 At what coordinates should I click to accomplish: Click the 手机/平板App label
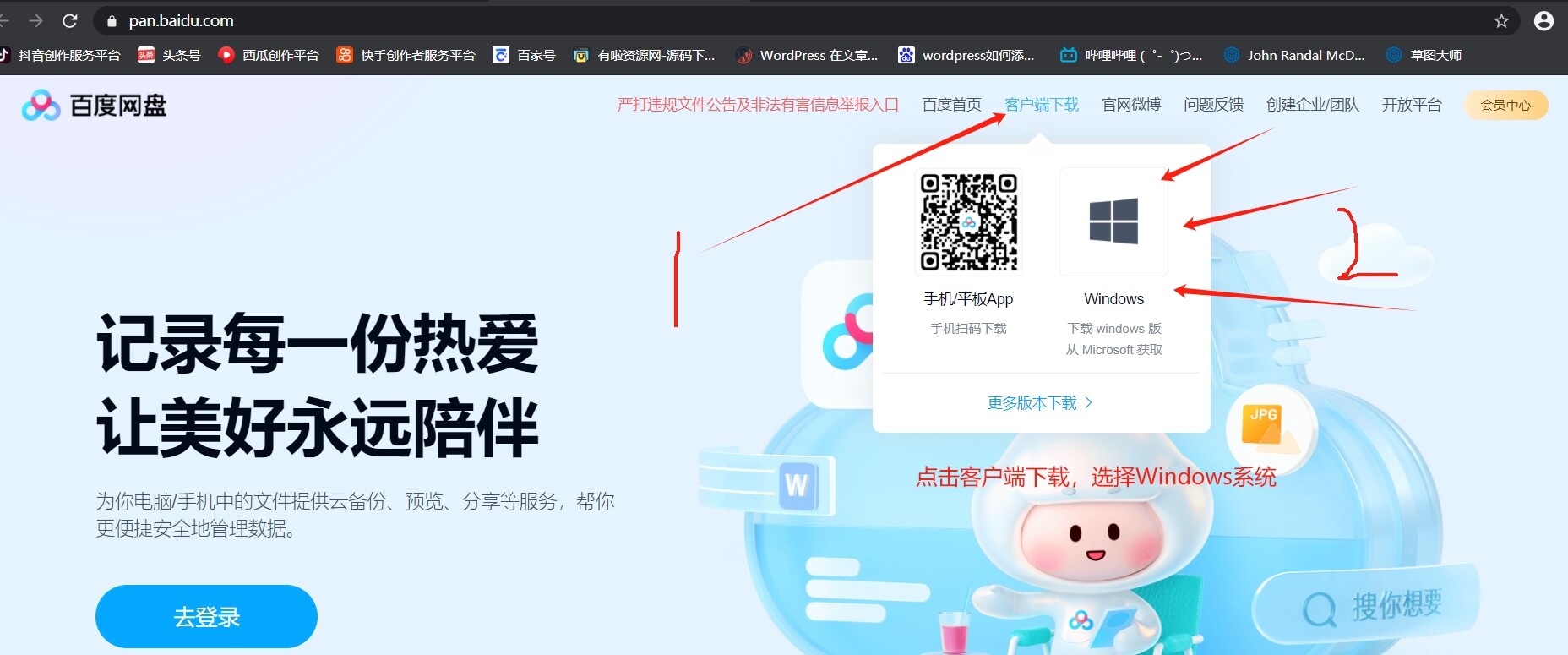pyautogui.click(x=968, y=299)
